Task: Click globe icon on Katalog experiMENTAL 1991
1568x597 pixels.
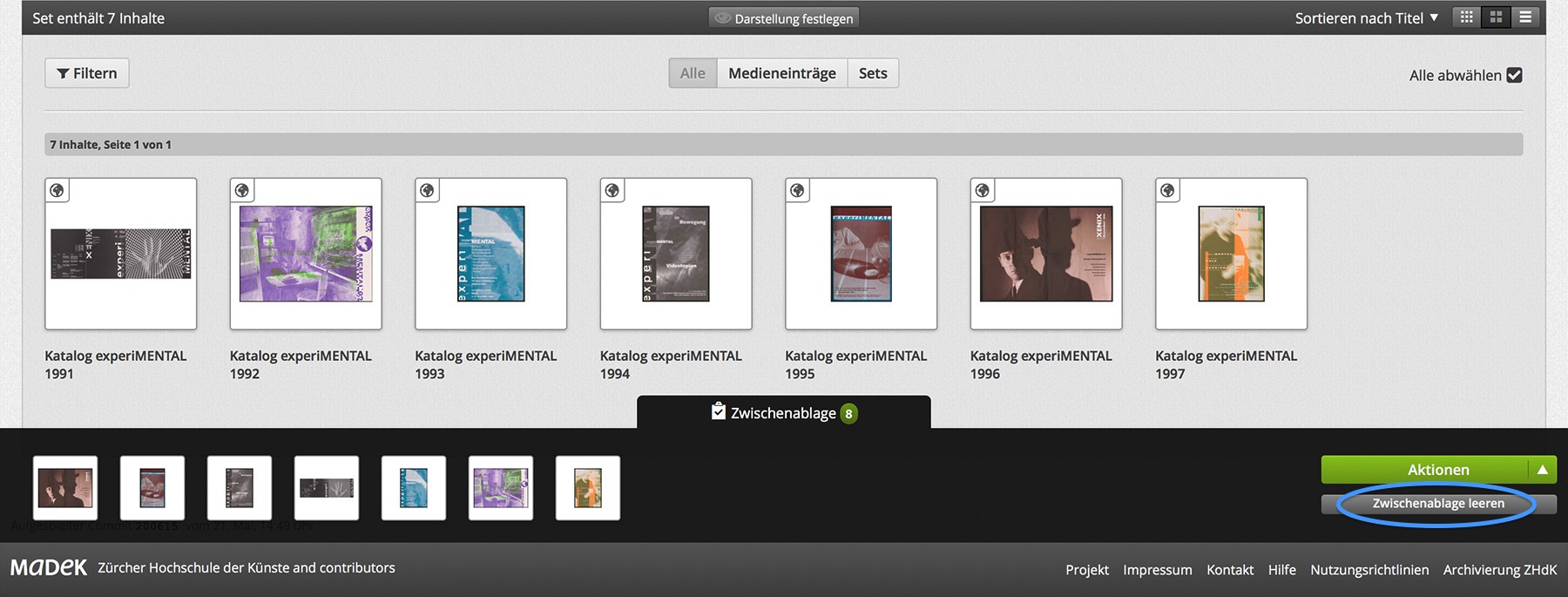Action: tap(57, 190)
